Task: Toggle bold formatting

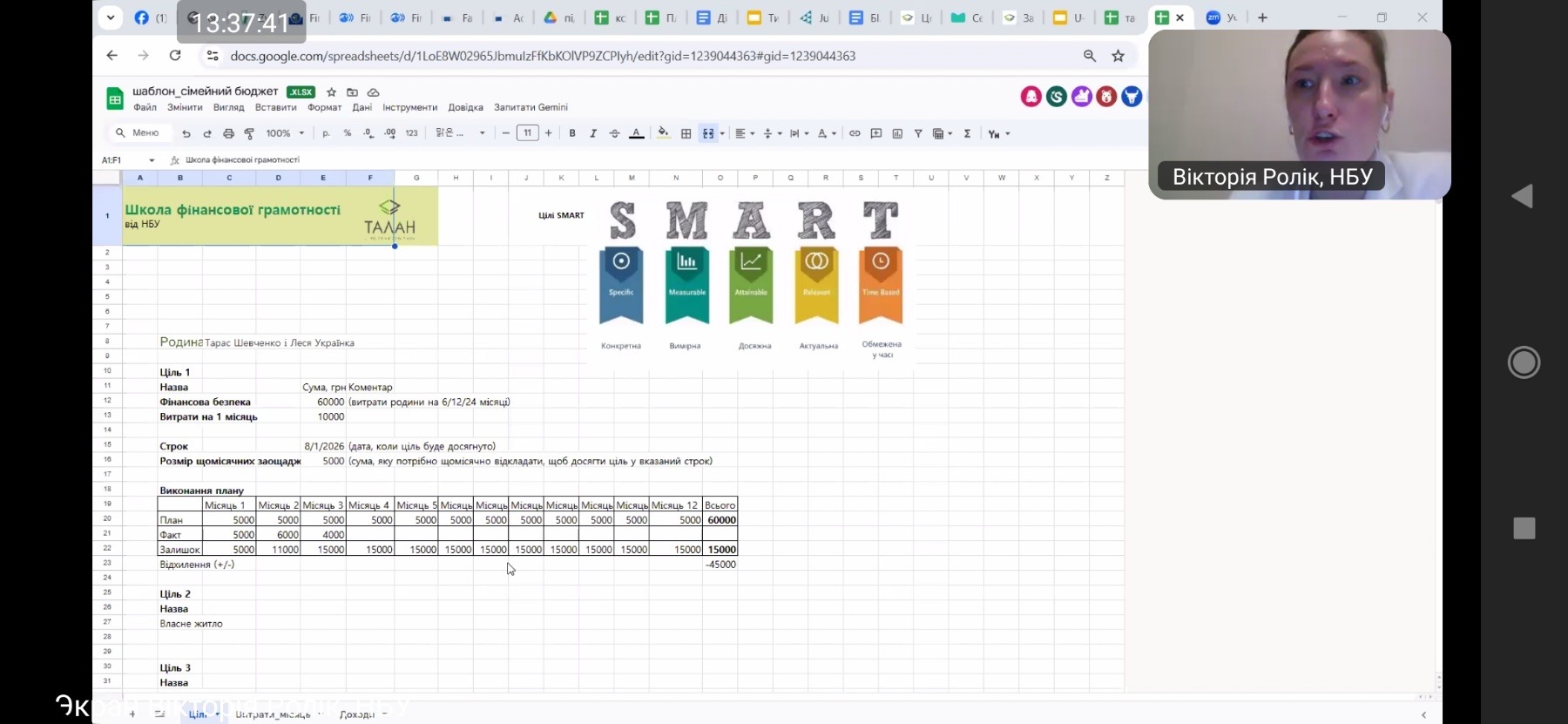Action: tap(572, 133)
